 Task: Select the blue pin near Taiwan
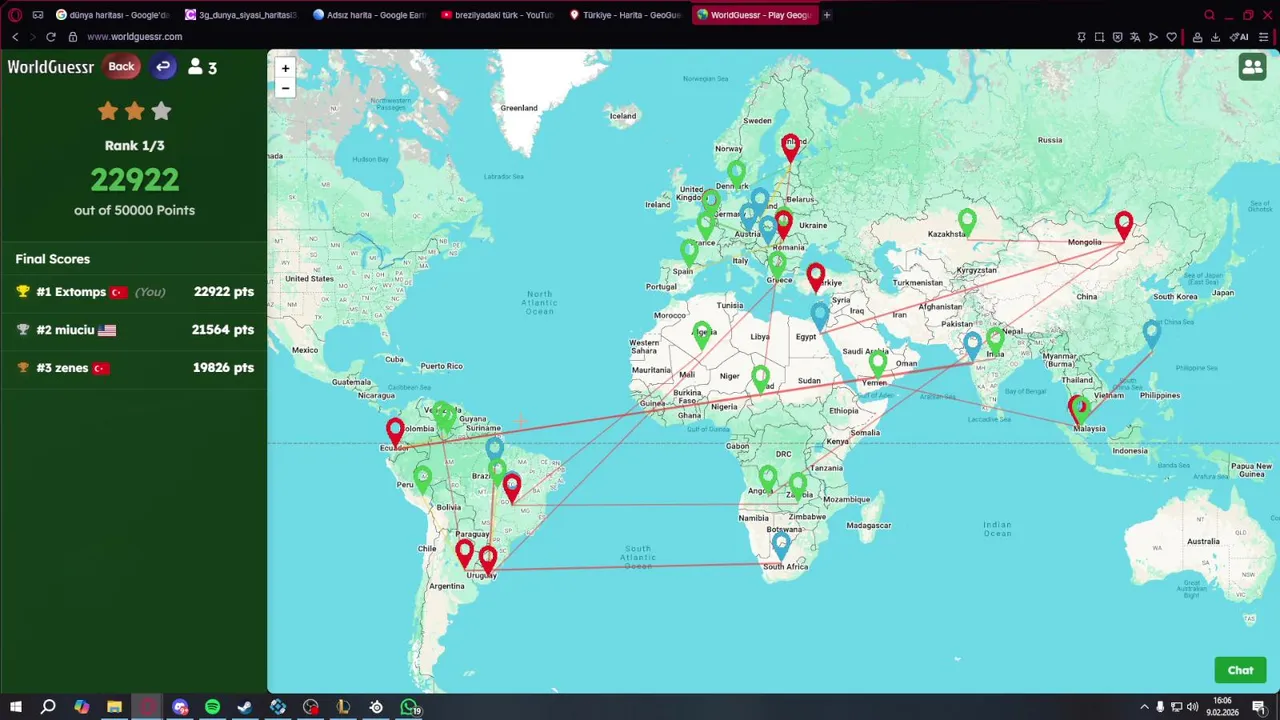tap(1152, 334)
